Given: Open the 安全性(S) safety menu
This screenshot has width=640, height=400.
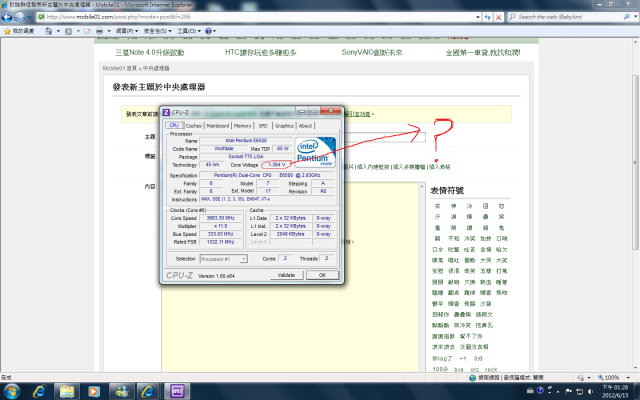Looking at the screenshot, I should 158,31.
